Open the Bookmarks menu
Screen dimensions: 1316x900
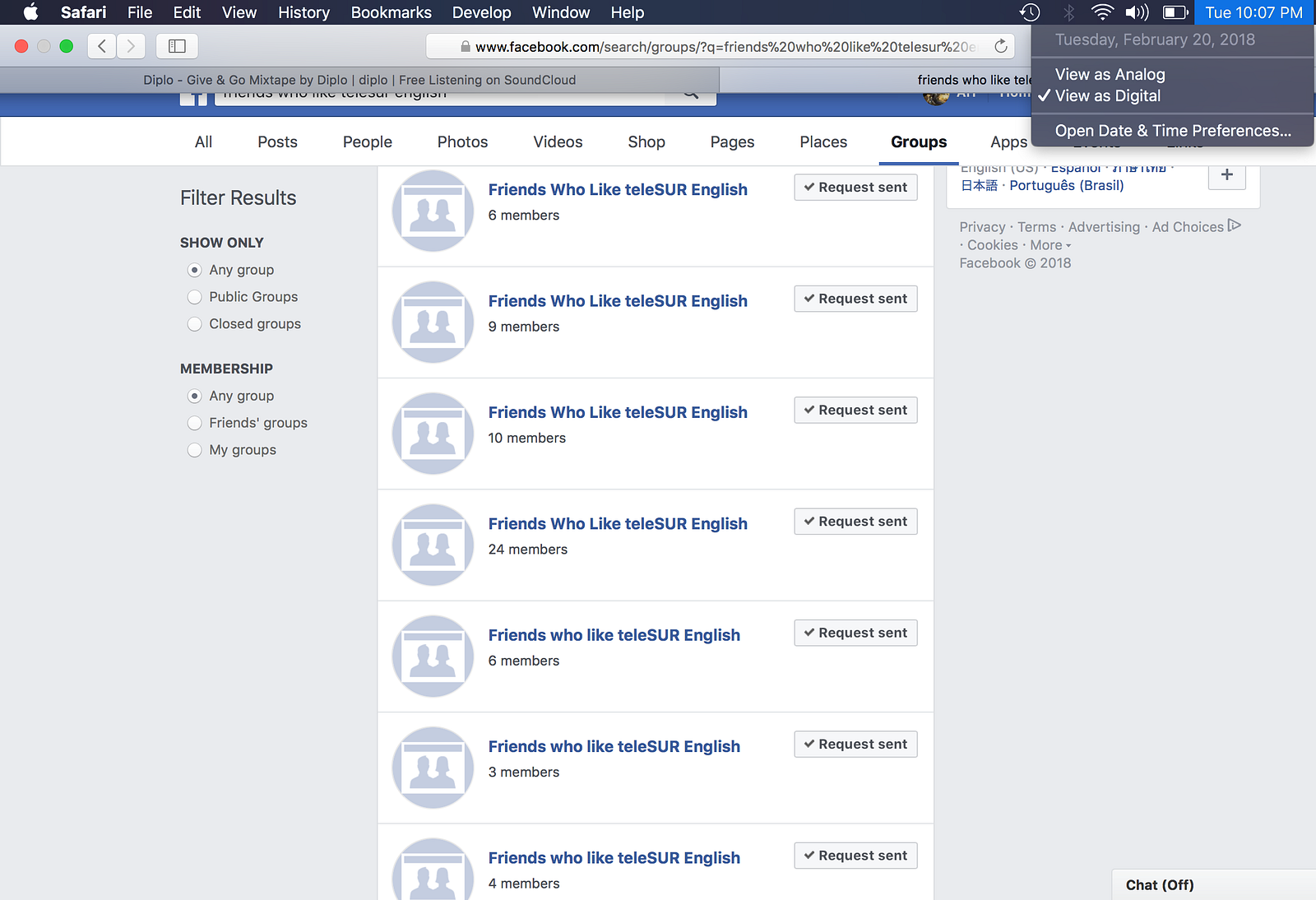pyautogui.click(x=392, y=12)
